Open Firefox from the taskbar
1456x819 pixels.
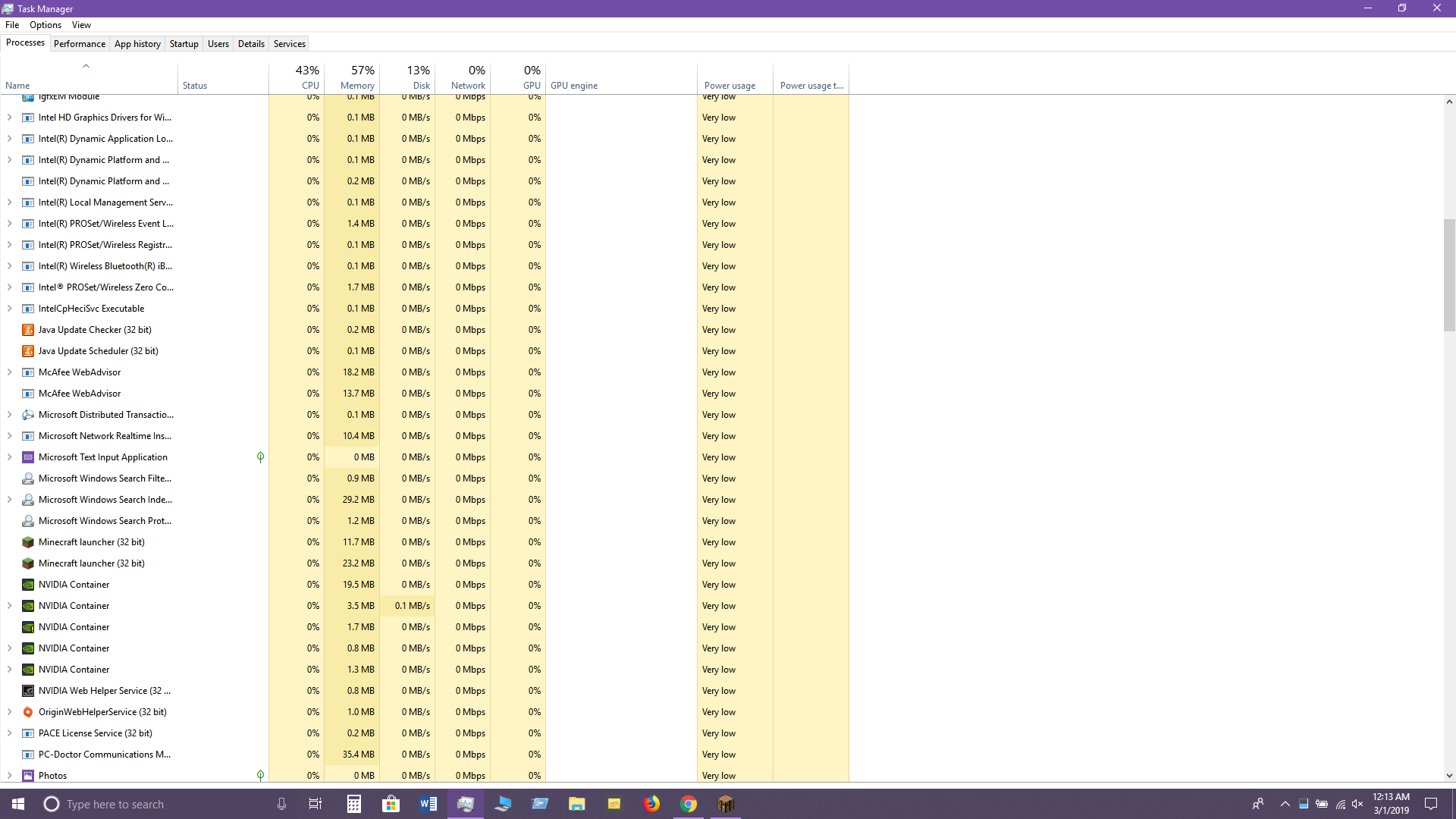coord(651,804)
